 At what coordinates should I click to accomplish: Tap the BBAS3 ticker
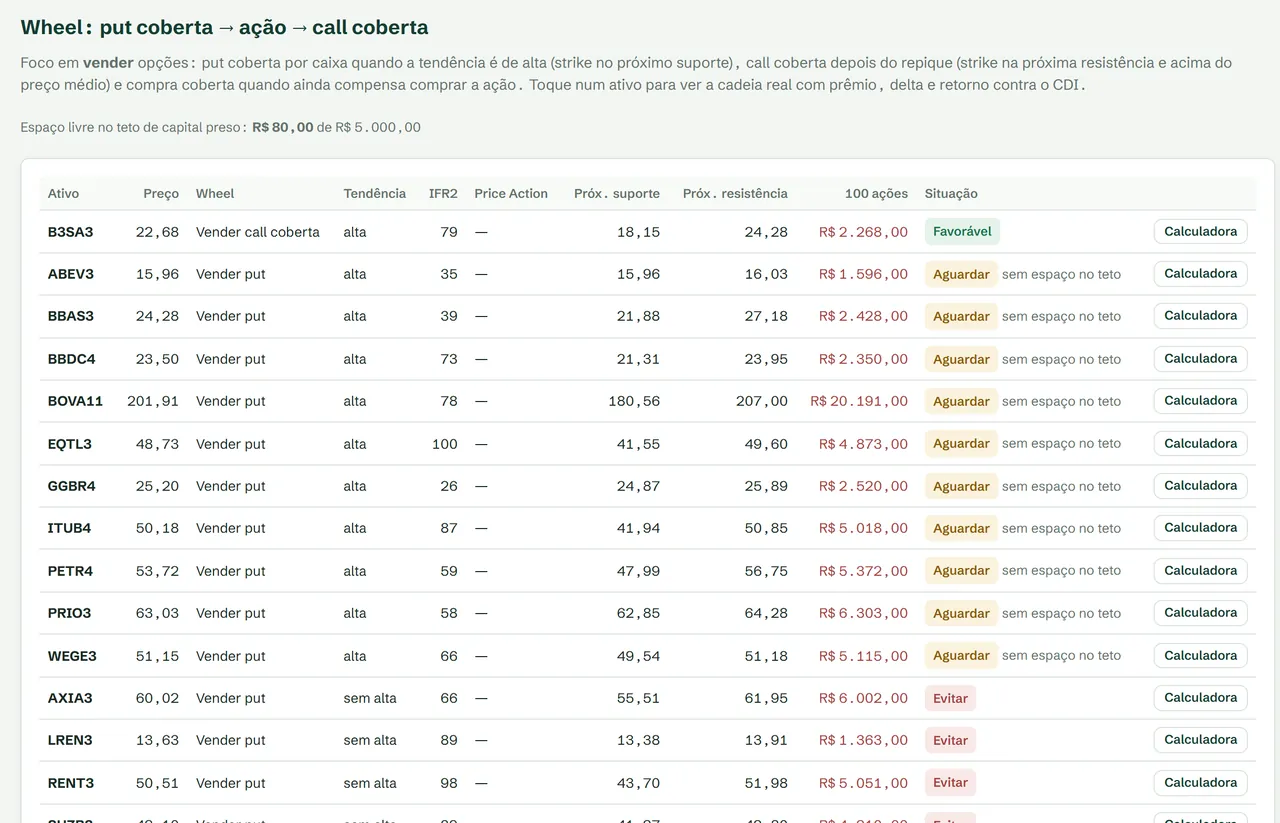[71, 316]
